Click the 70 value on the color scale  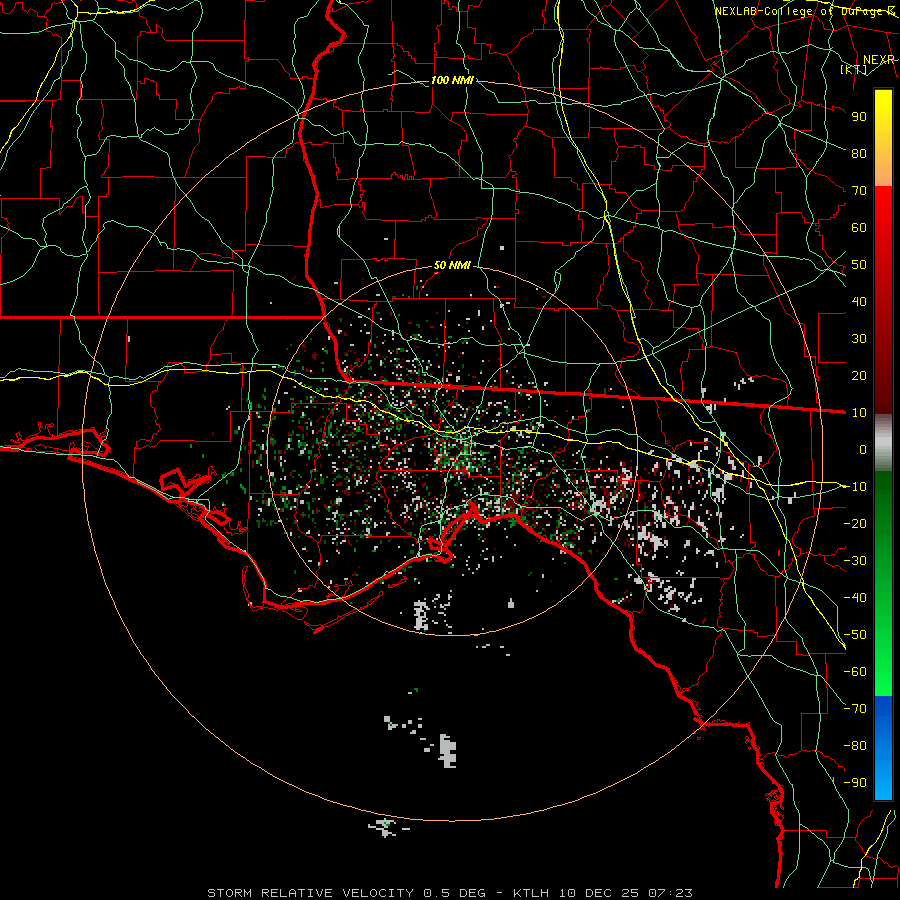tap(859, 191)
